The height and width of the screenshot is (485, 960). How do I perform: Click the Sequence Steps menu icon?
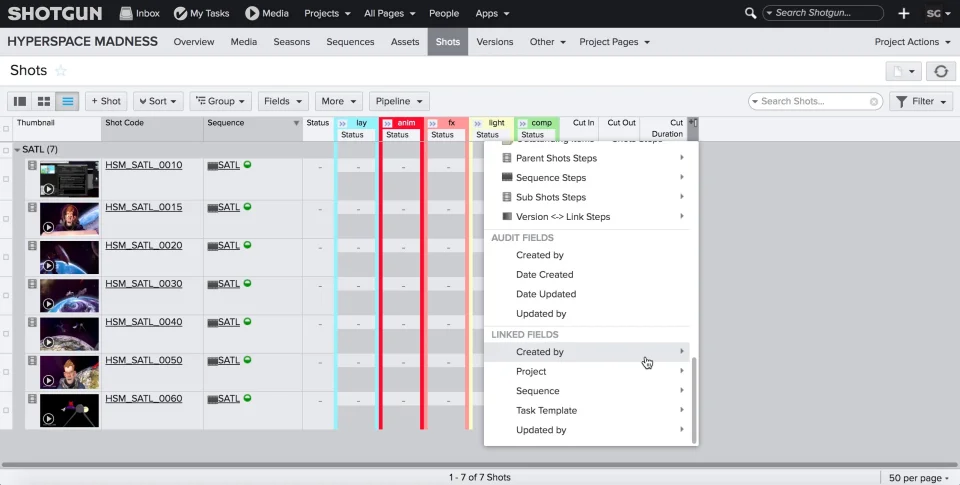point(507,177)
